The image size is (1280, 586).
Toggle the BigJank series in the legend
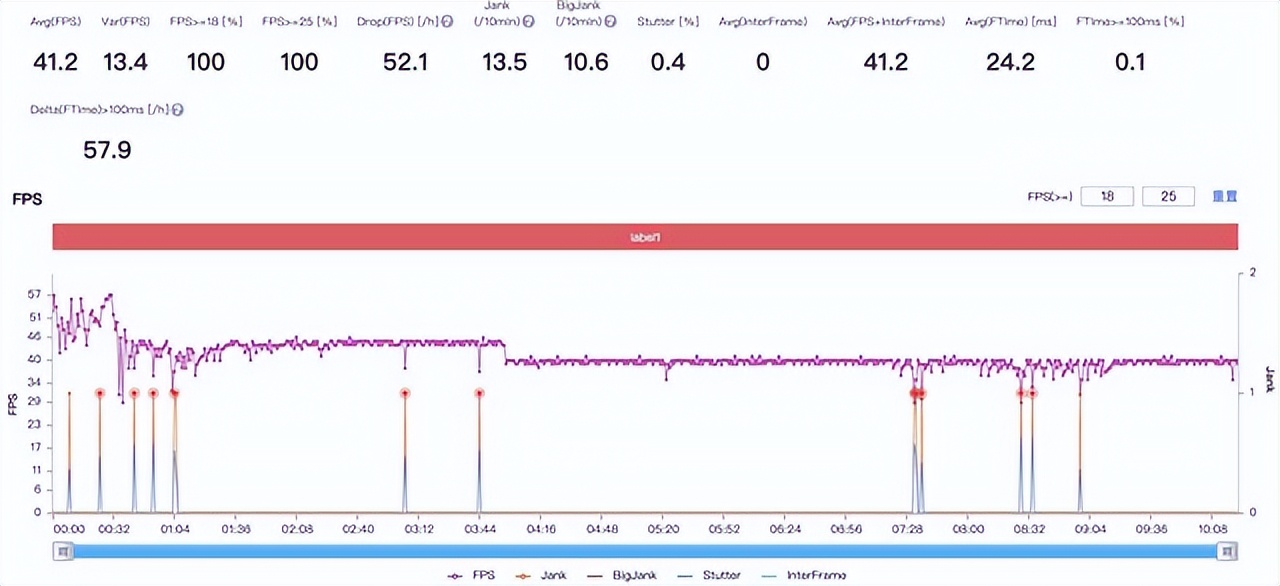(x=634, y=575)
